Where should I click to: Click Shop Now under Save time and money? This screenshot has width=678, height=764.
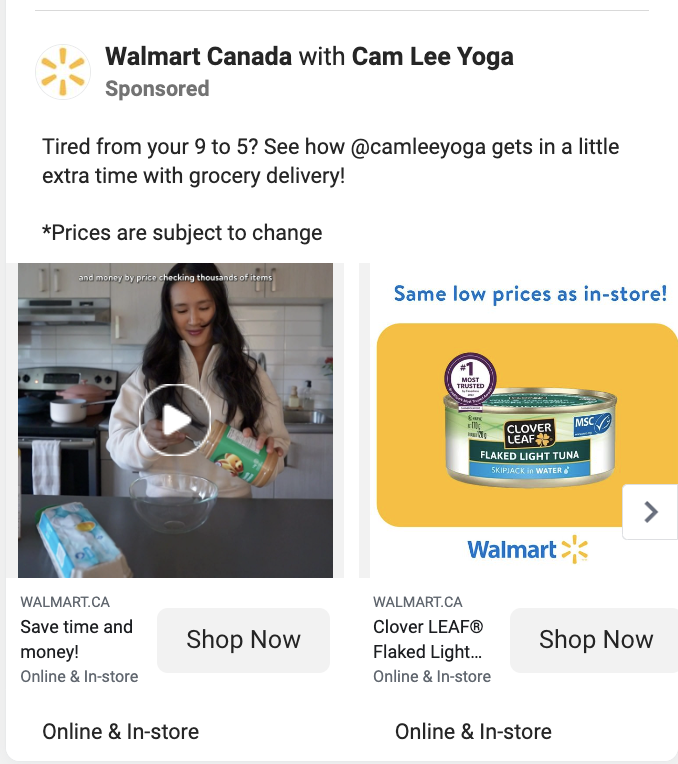(243, 640)
